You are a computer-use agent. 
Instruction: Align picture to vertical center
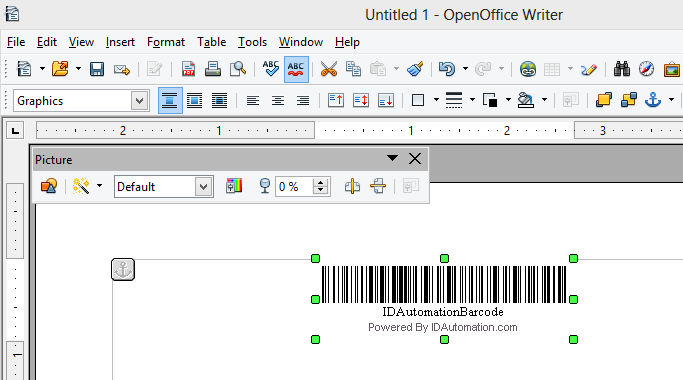[361, 101]
